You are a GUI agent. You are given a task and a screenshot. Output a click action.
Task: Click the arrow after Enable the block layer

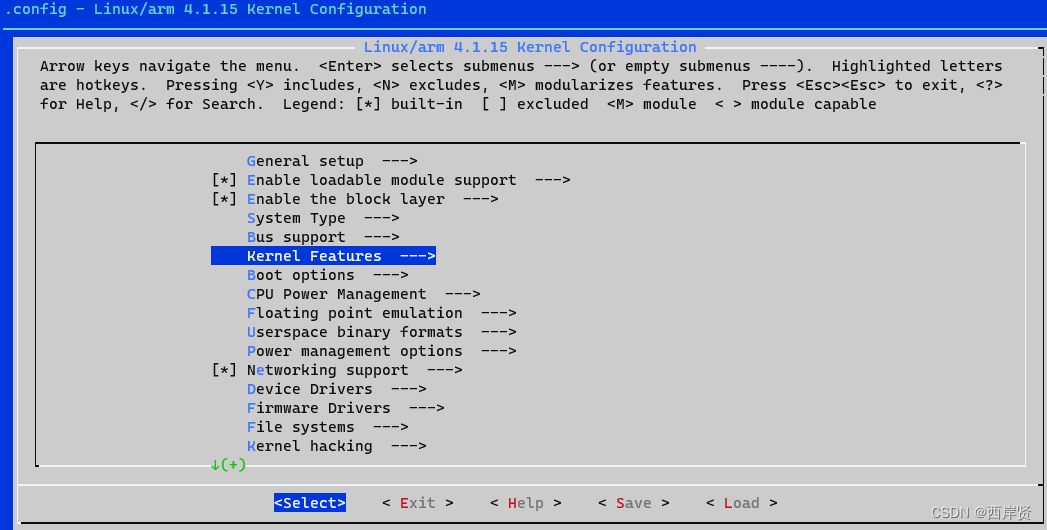tap(480, 199)
